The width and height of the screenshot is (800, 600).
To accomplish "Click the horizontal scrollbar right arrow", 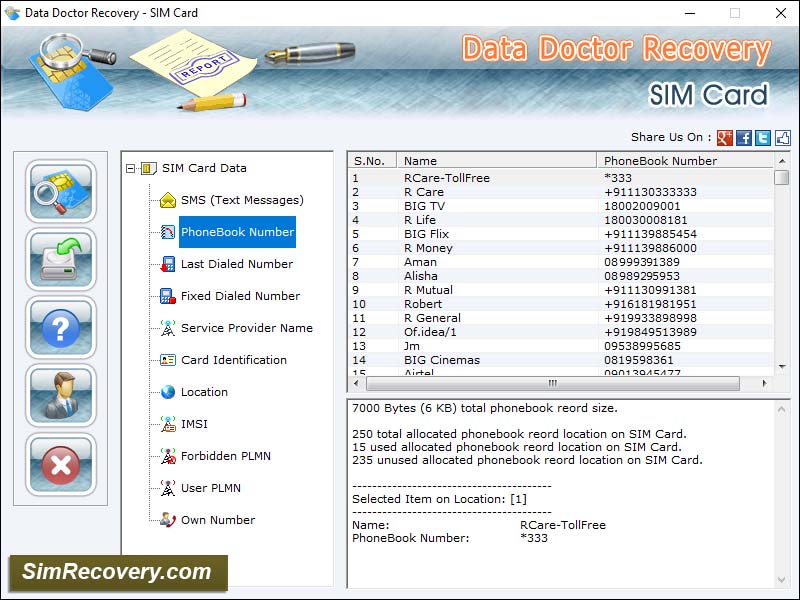I will (x=764, y=383).
